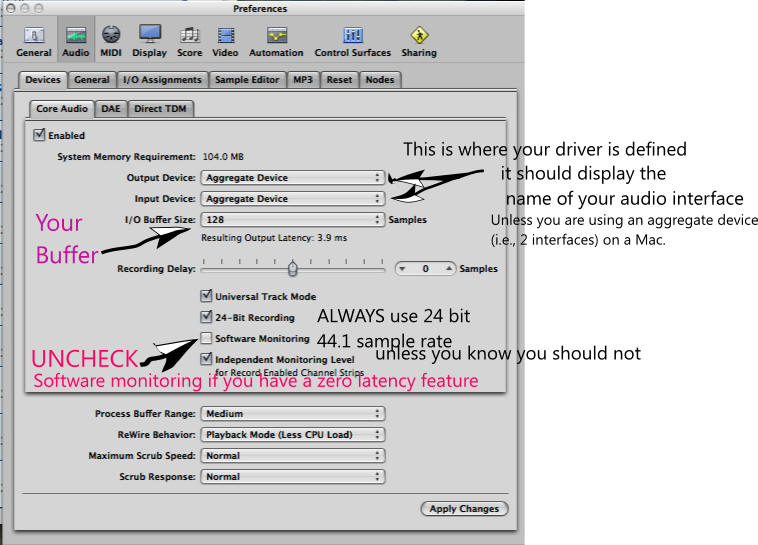This screenshot has height=545, width=758.
Task: Enable the Software Monitoring checkbox
Action: tap(206, 338)
